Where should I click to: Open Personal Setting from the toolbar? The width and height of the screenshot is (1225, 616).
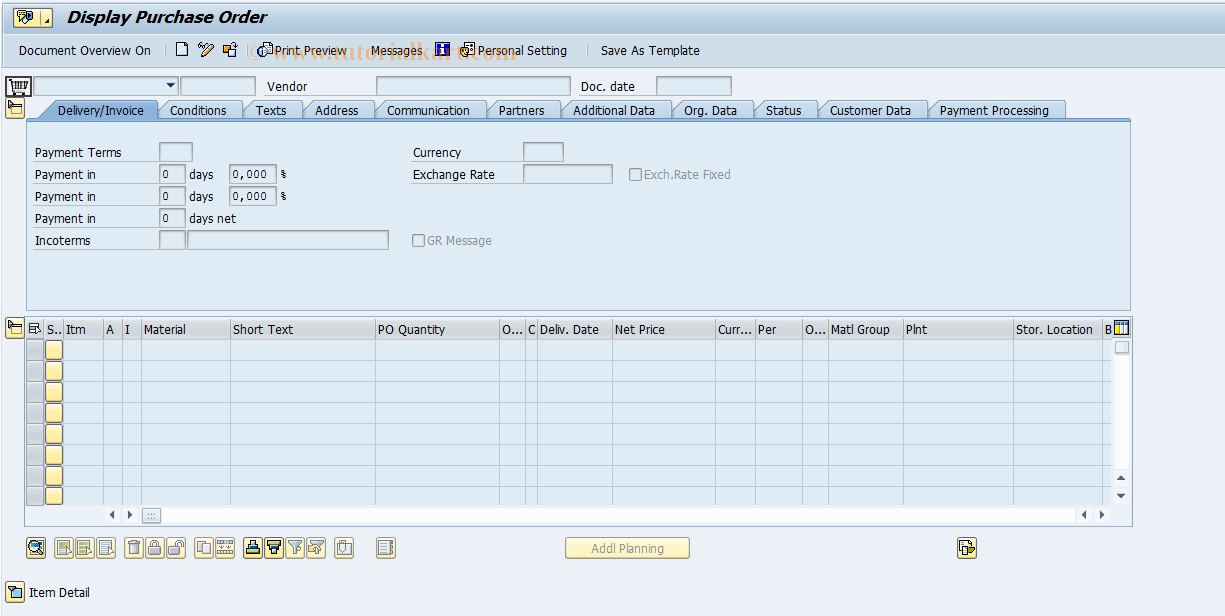[x=514, y=50]
